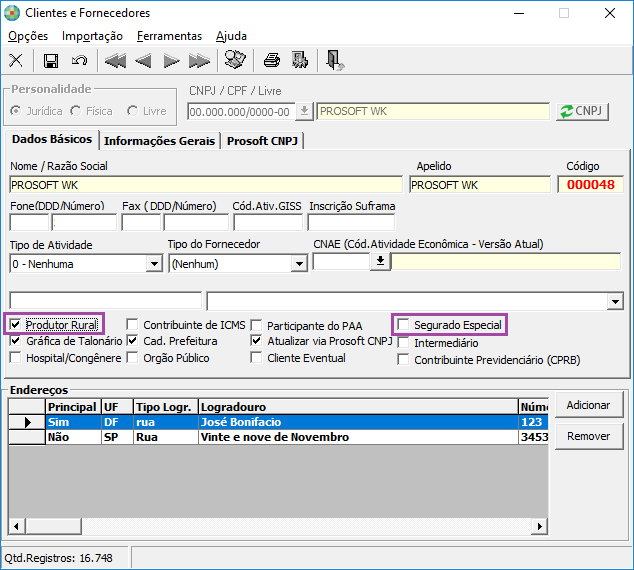634x570 pixels.
Task: Click the SP cell in address grid
Action: 117,437
